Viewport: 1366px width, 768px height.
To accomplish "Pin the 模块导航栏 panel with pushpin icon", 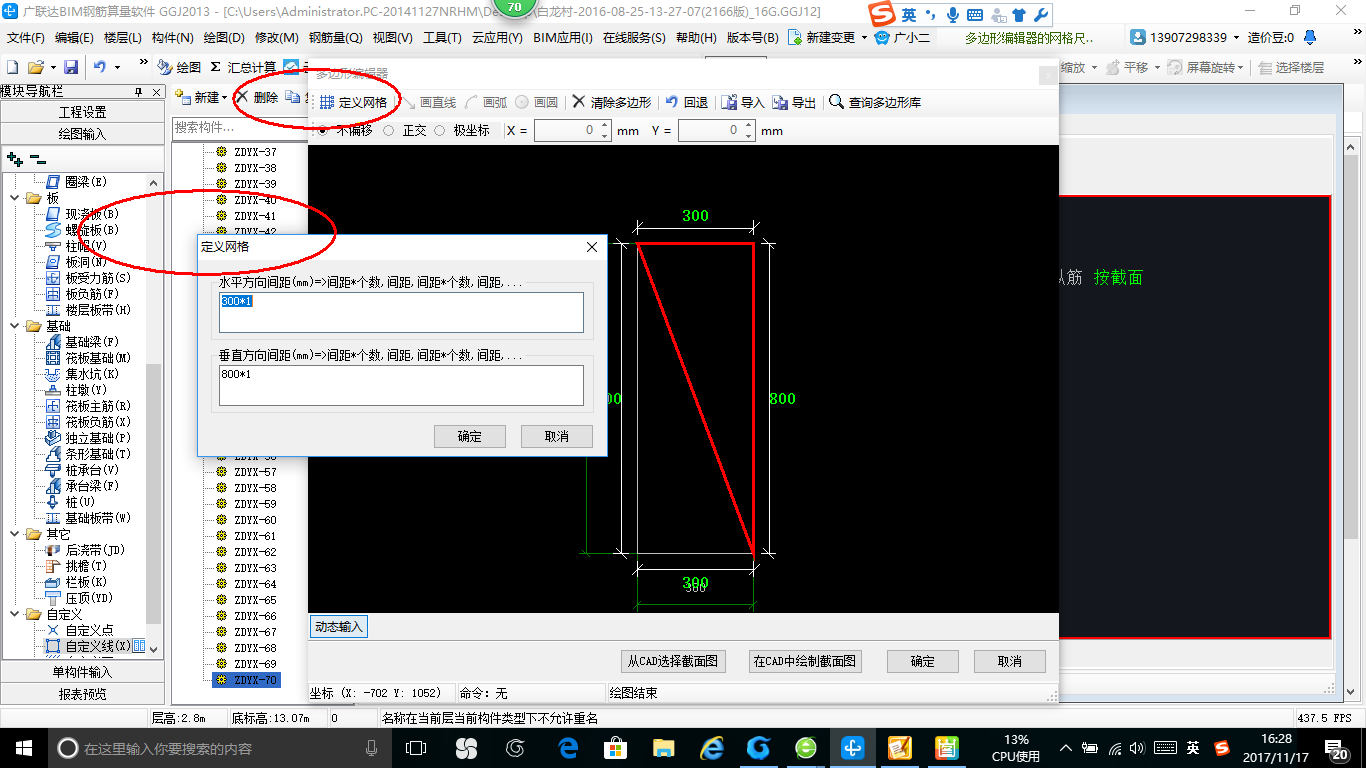I will pos(139,92).
